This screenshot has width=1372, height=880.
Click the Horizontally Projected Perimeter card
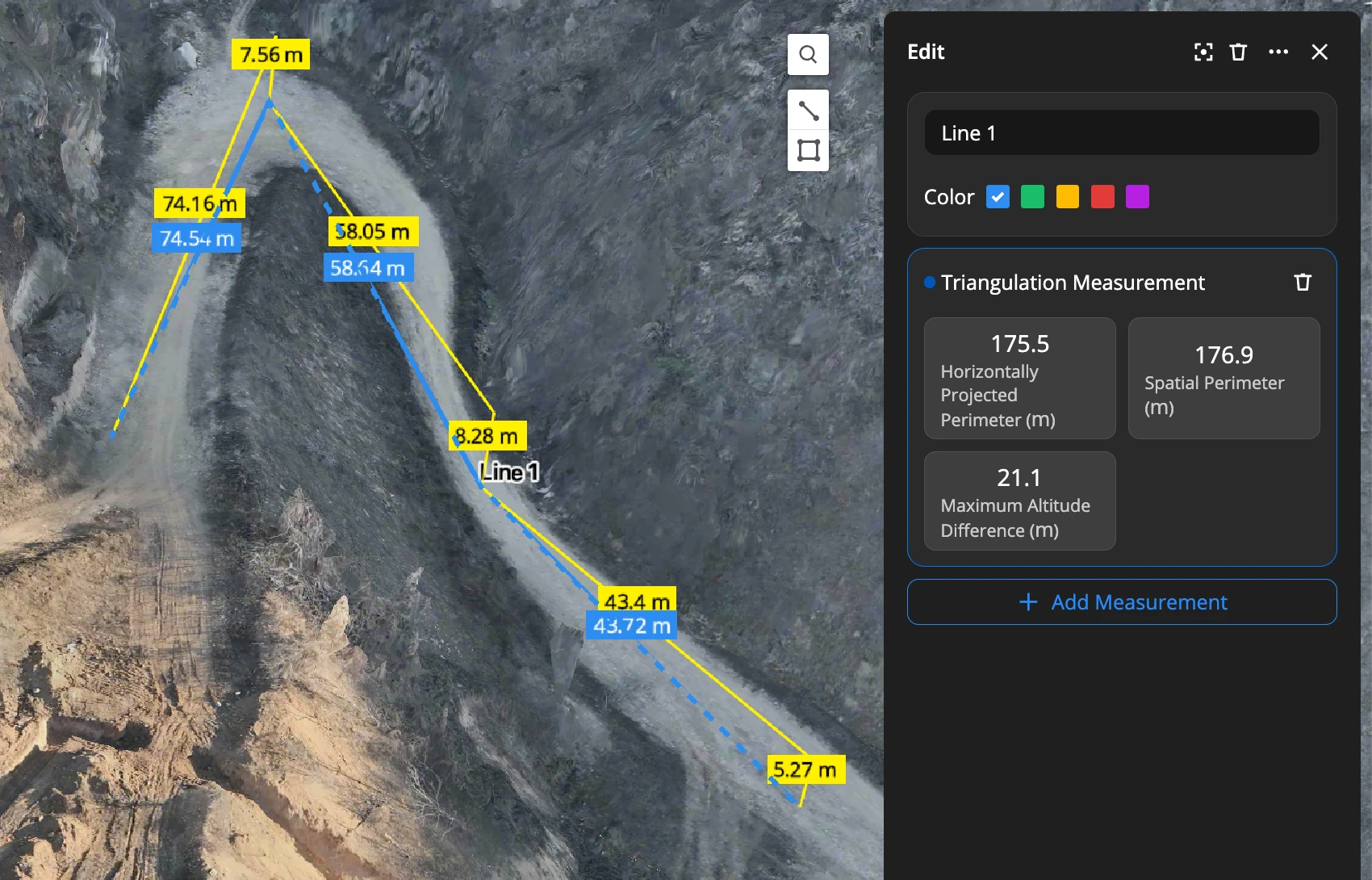coord(1019,378)
